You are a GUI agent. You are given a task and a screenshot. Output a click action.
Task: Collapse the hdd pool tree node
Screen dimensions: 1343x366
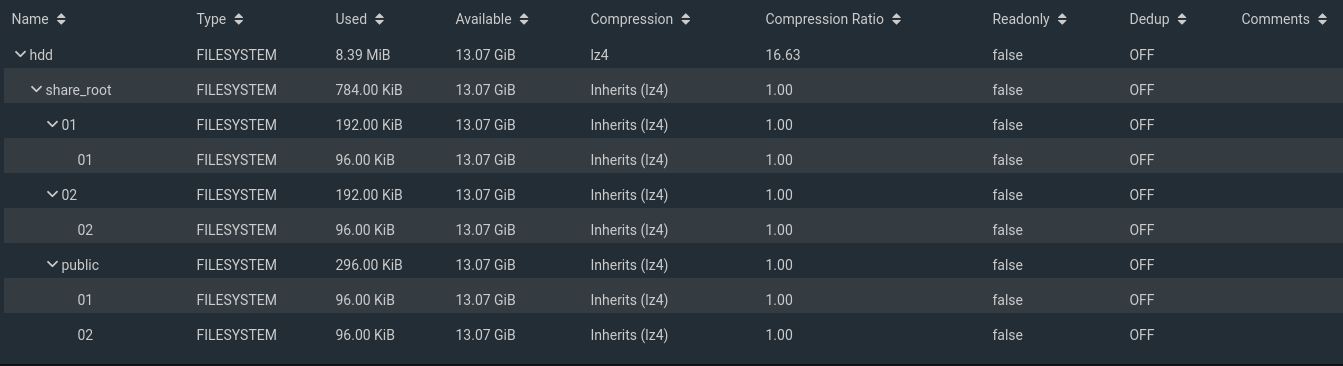pyautogui.click(x=20, y=54)
